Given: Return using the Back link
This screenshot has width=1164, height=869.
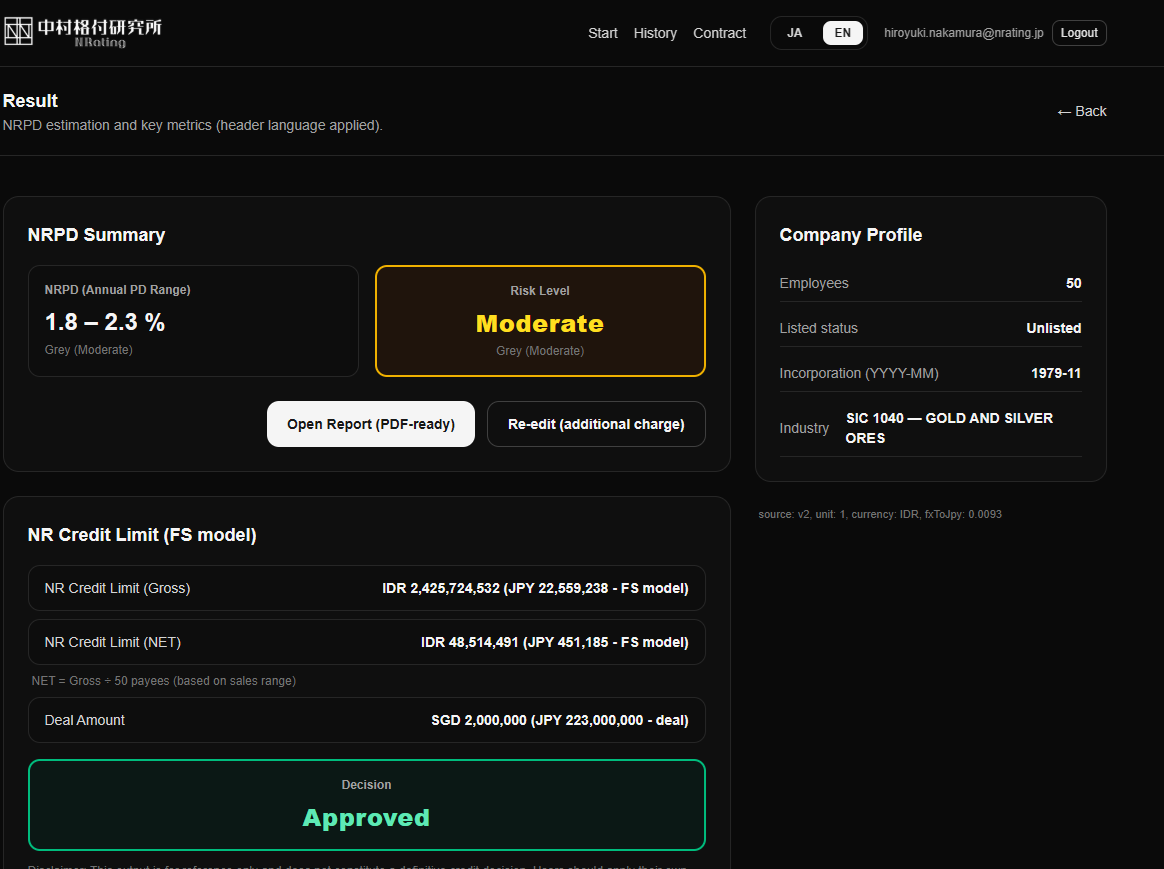Looking at the screenshot, I should (1081, 111).
